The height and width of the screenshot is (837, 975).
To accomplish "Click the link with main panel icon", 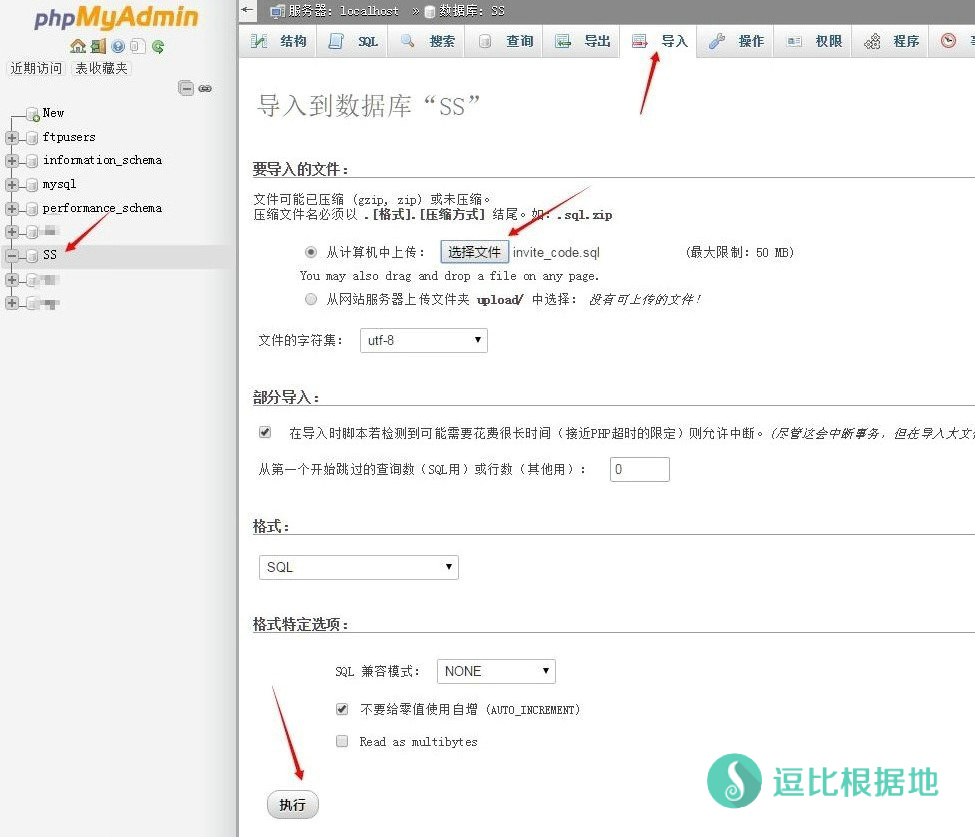I will tap(205, 88).
